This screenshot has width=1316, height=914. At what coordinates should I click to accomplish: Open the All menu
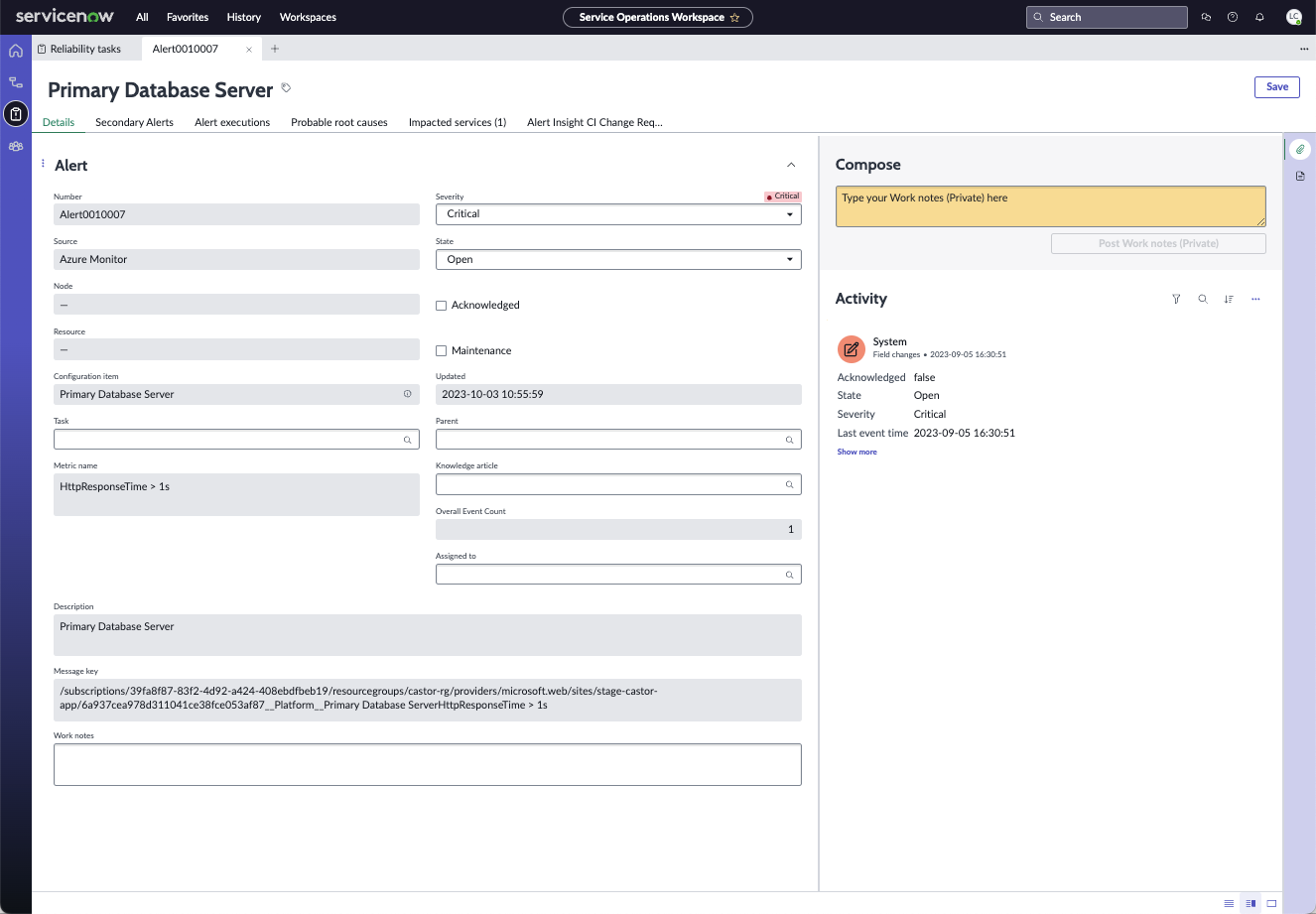pos(143,17)
